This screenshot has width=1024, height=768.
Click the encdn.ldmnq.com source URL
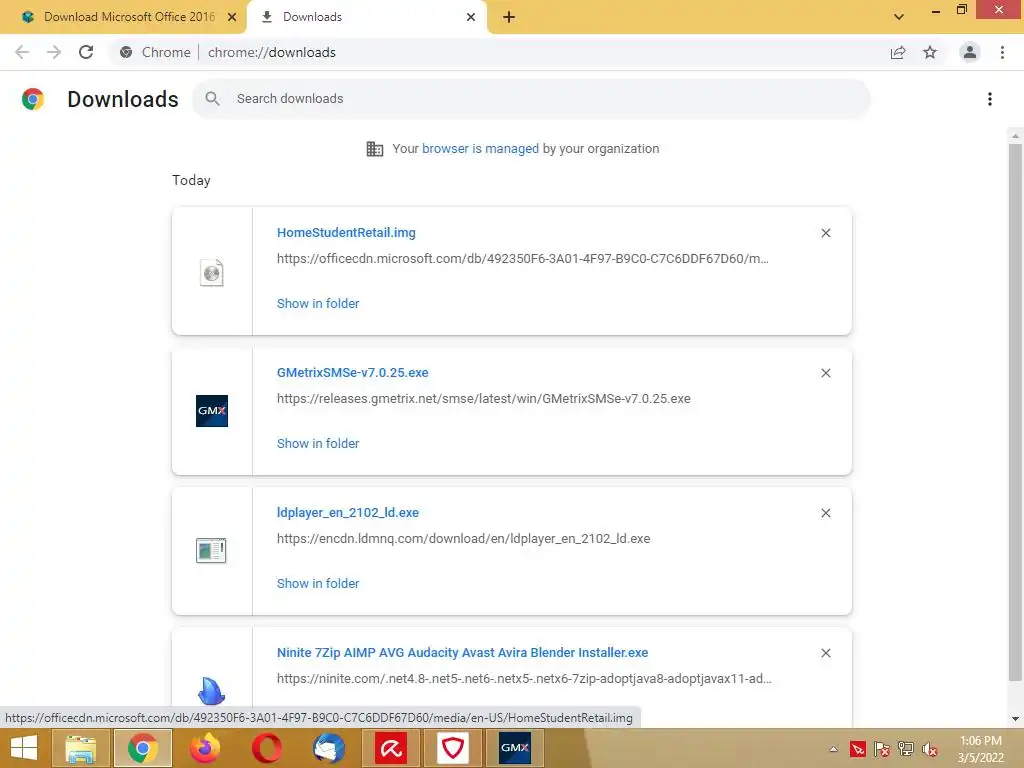(x=463, y=539)
